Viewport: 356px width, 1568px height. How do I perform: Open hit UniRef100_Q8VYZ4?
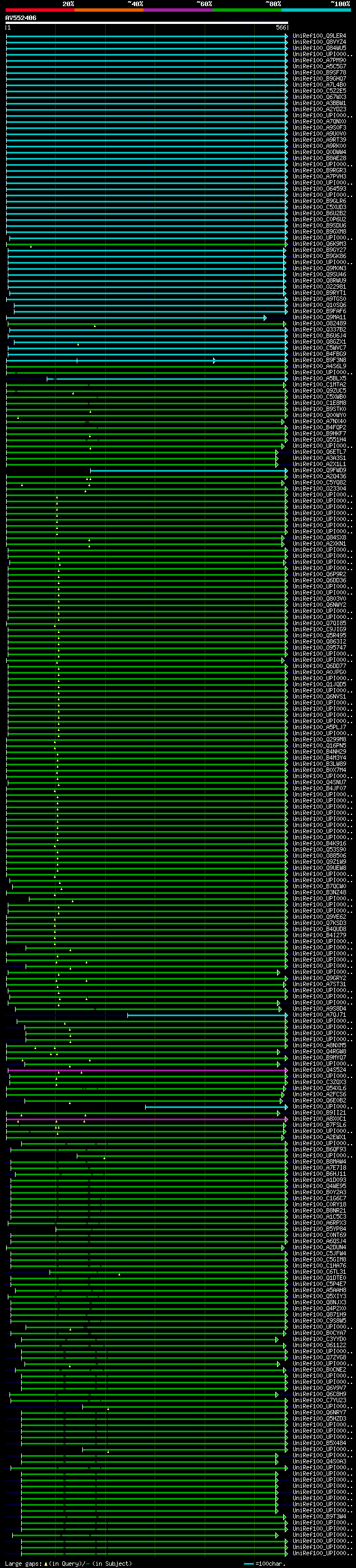[x=319, y=42]
